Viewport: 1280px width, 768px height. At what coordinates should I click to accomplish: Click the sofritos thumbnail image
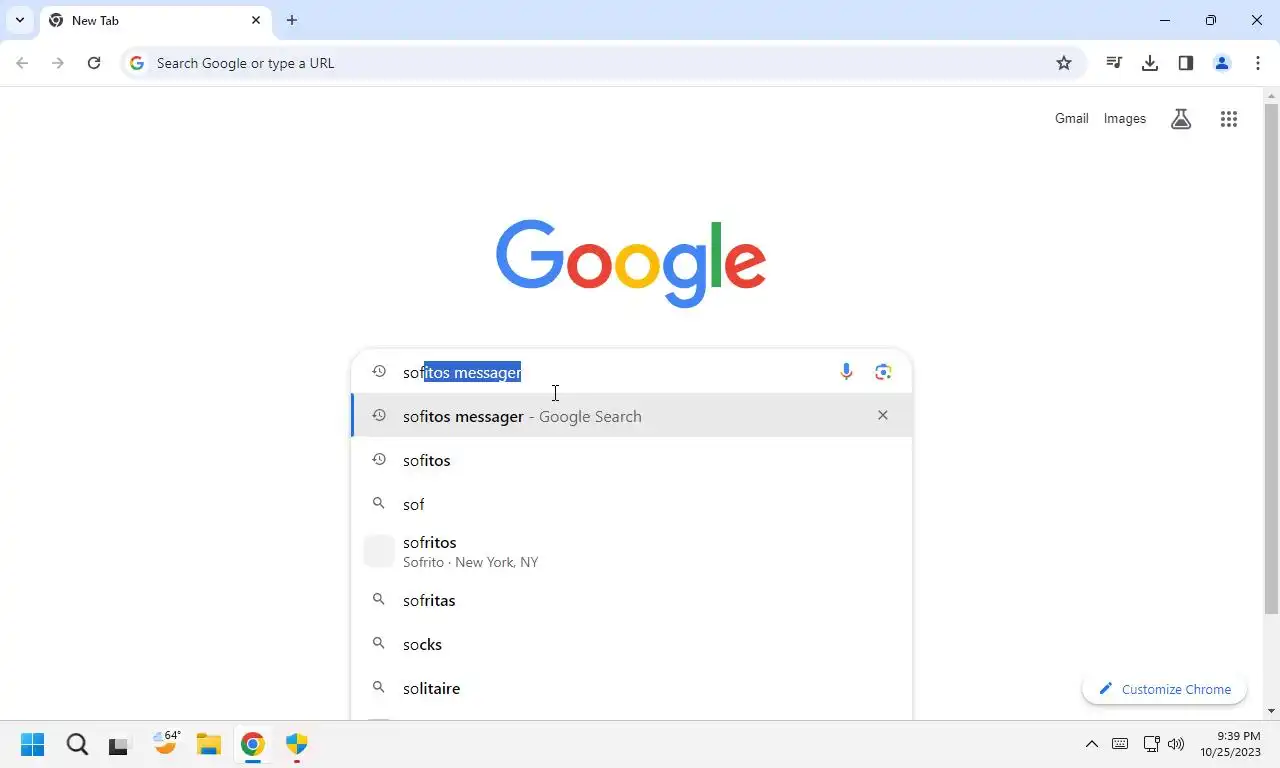[379, 551]
